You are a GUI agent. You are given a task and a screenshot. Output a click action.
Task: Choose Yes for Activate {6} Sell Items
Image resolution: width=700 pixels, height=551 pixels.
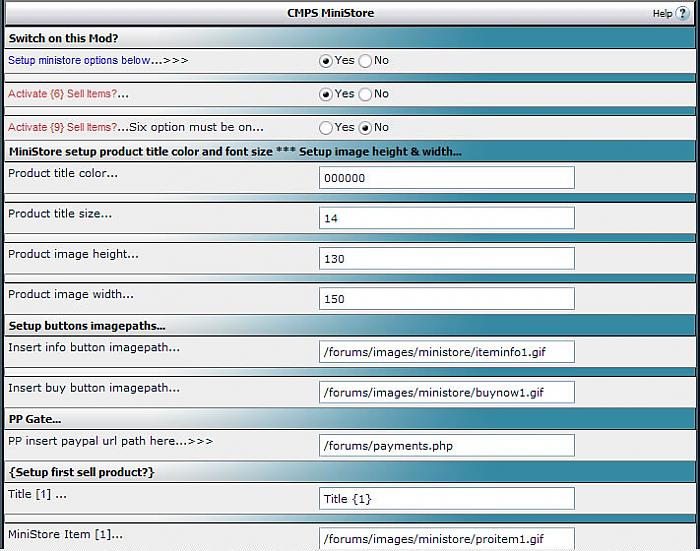click(326, 95)
